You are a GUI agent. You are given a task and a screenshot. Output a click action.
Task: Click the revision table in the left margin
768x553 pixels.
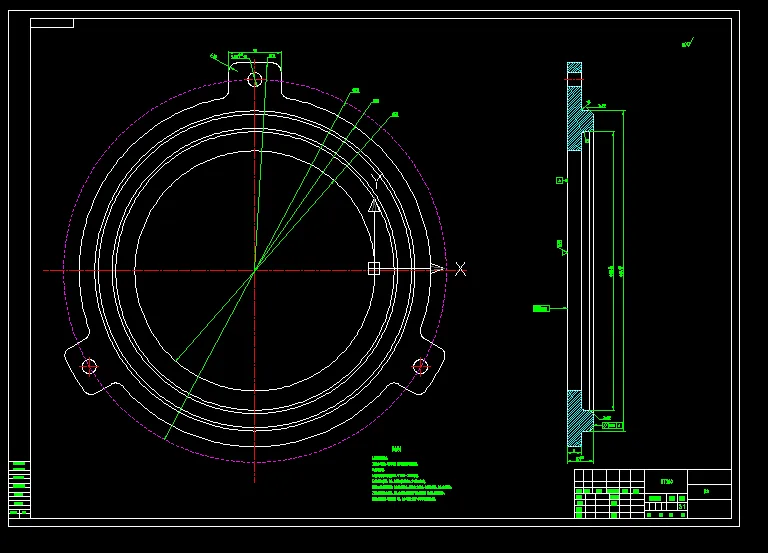(x=20, y=489)
